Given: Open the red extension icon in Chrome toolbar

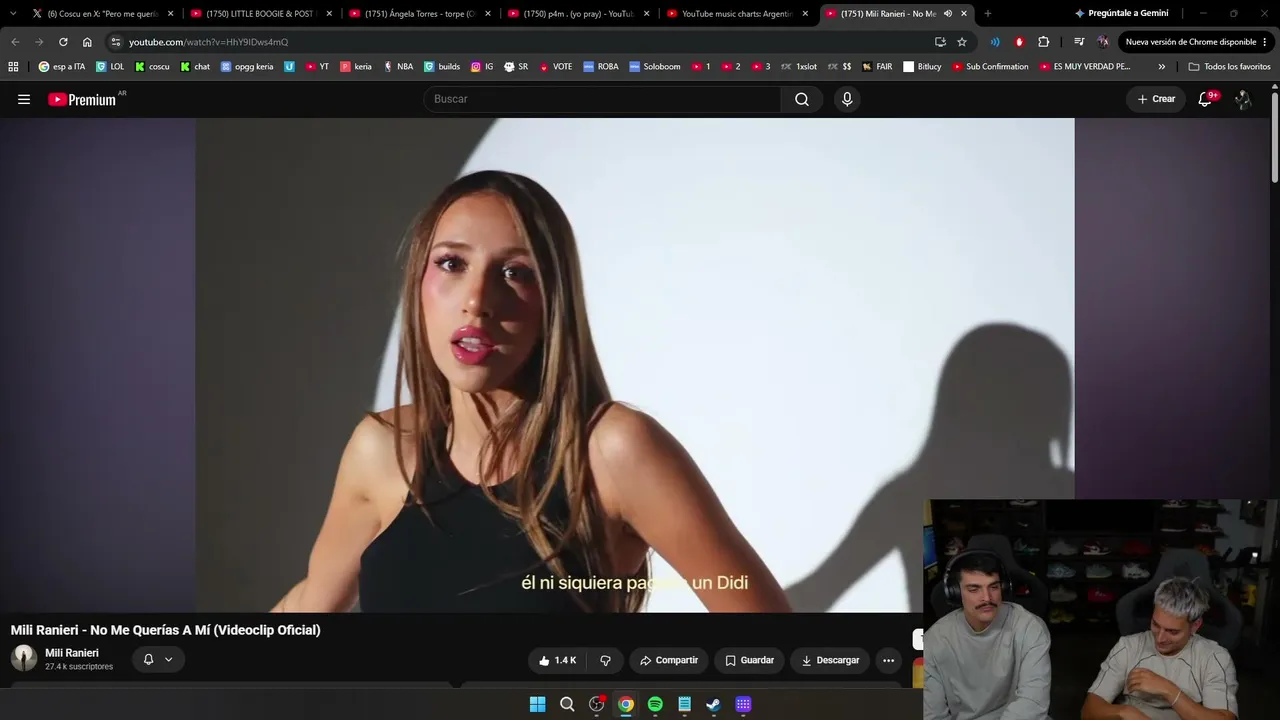Looking at the screenshot, I should pos(1019,42).
